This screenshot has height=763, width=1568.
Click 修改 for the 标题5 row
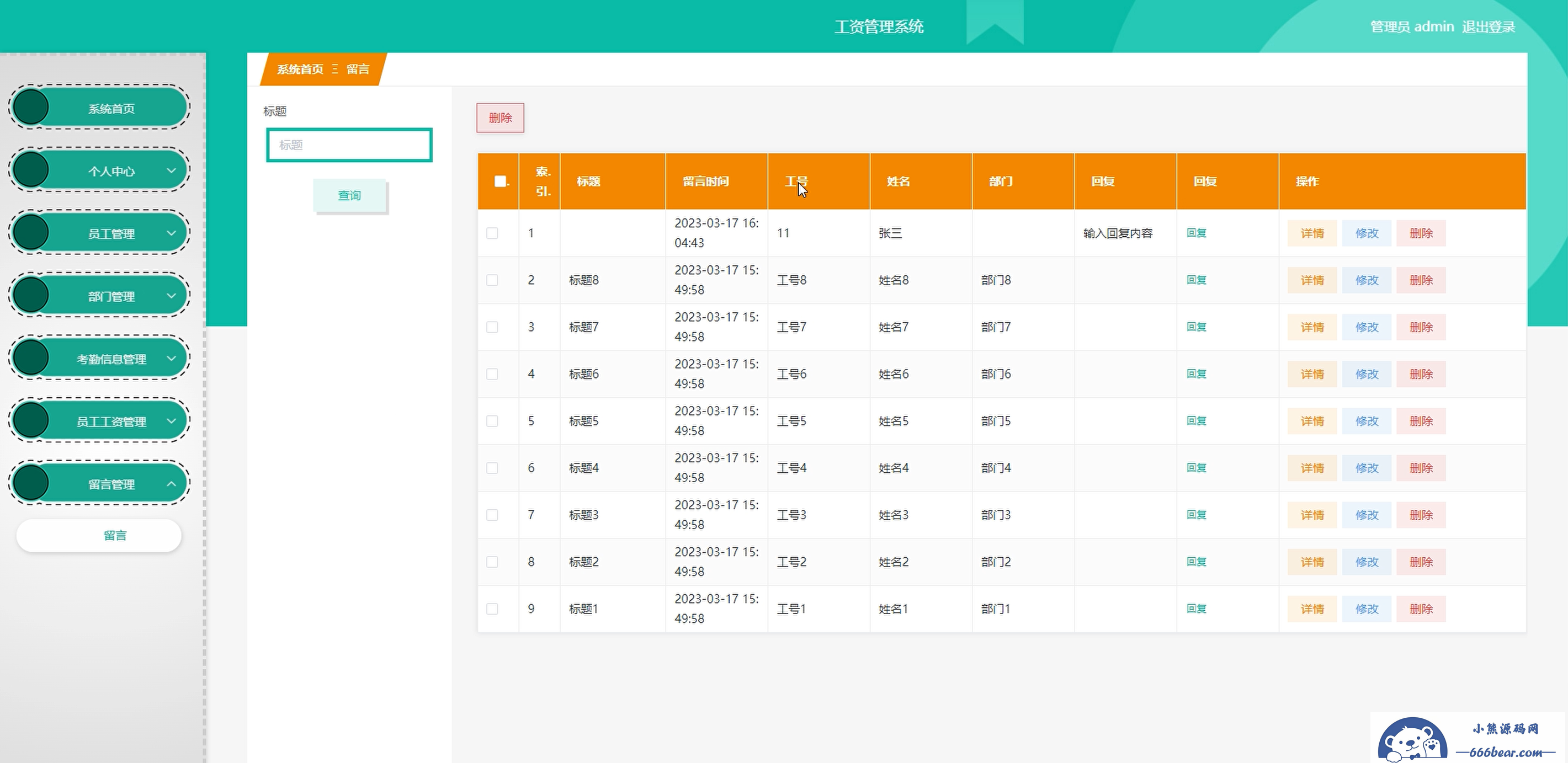pos(1367,421)
